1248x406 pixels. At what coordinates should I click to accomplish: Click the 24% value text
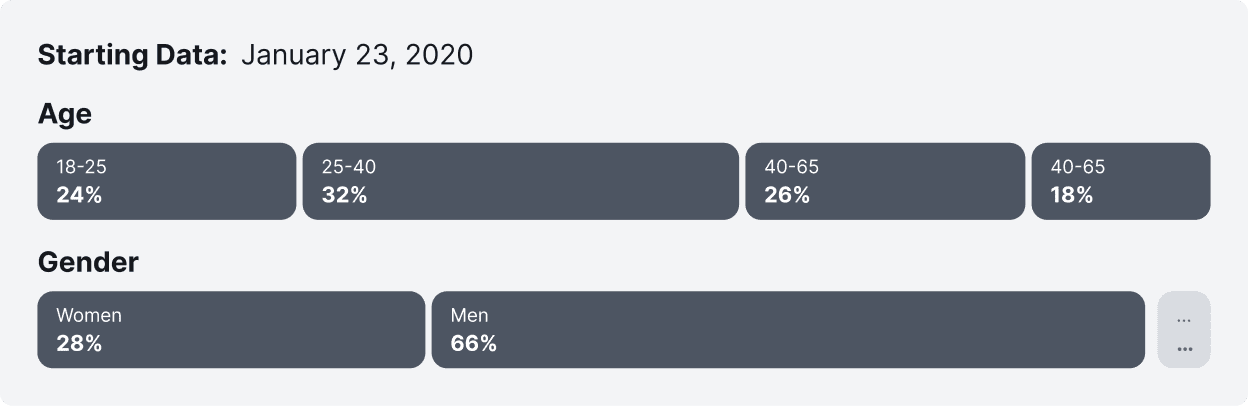tap(79, 195)
